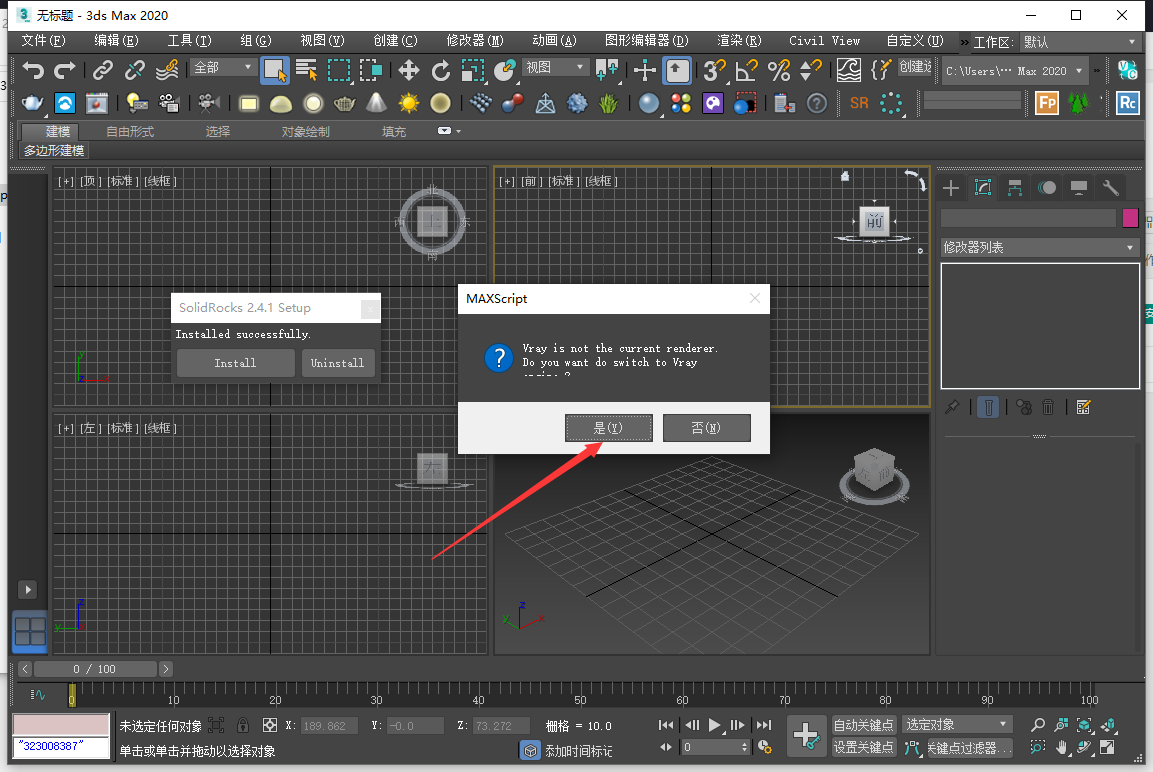Click the help question mark toolbar icon
The image size is (1153, 772).
pos(817,103)
